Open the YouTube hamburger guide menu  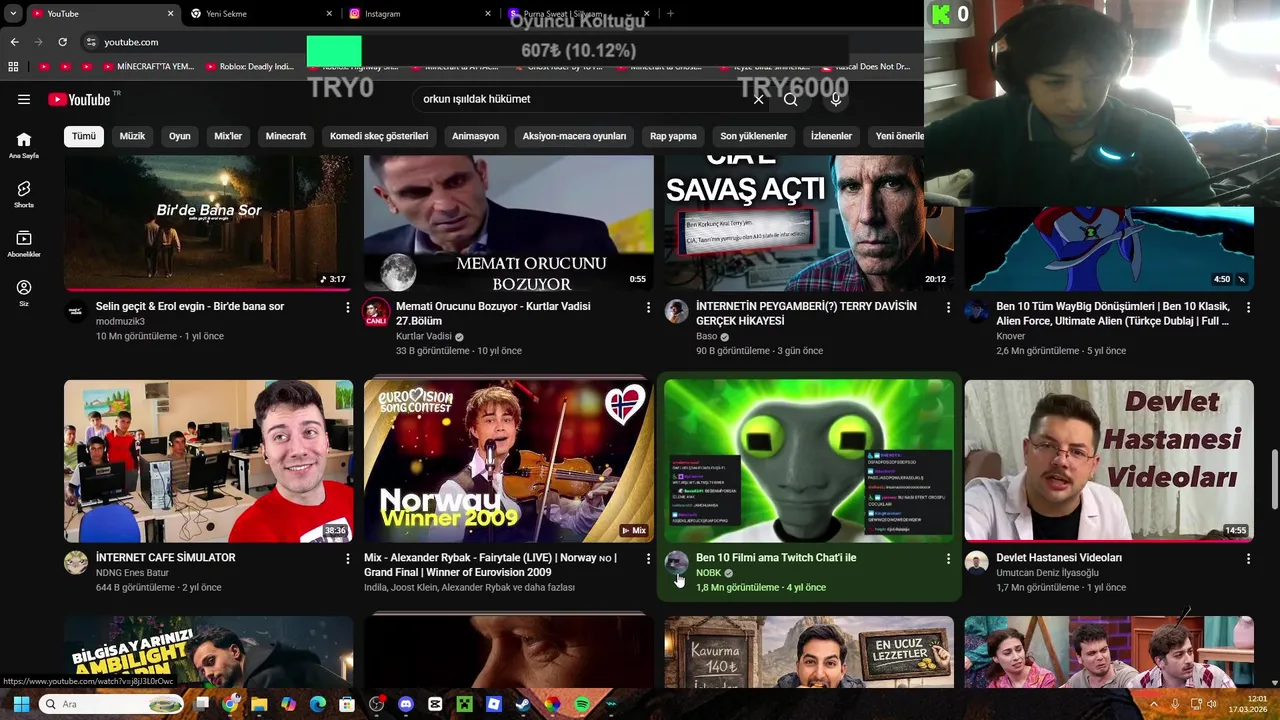tap(24, 99)
